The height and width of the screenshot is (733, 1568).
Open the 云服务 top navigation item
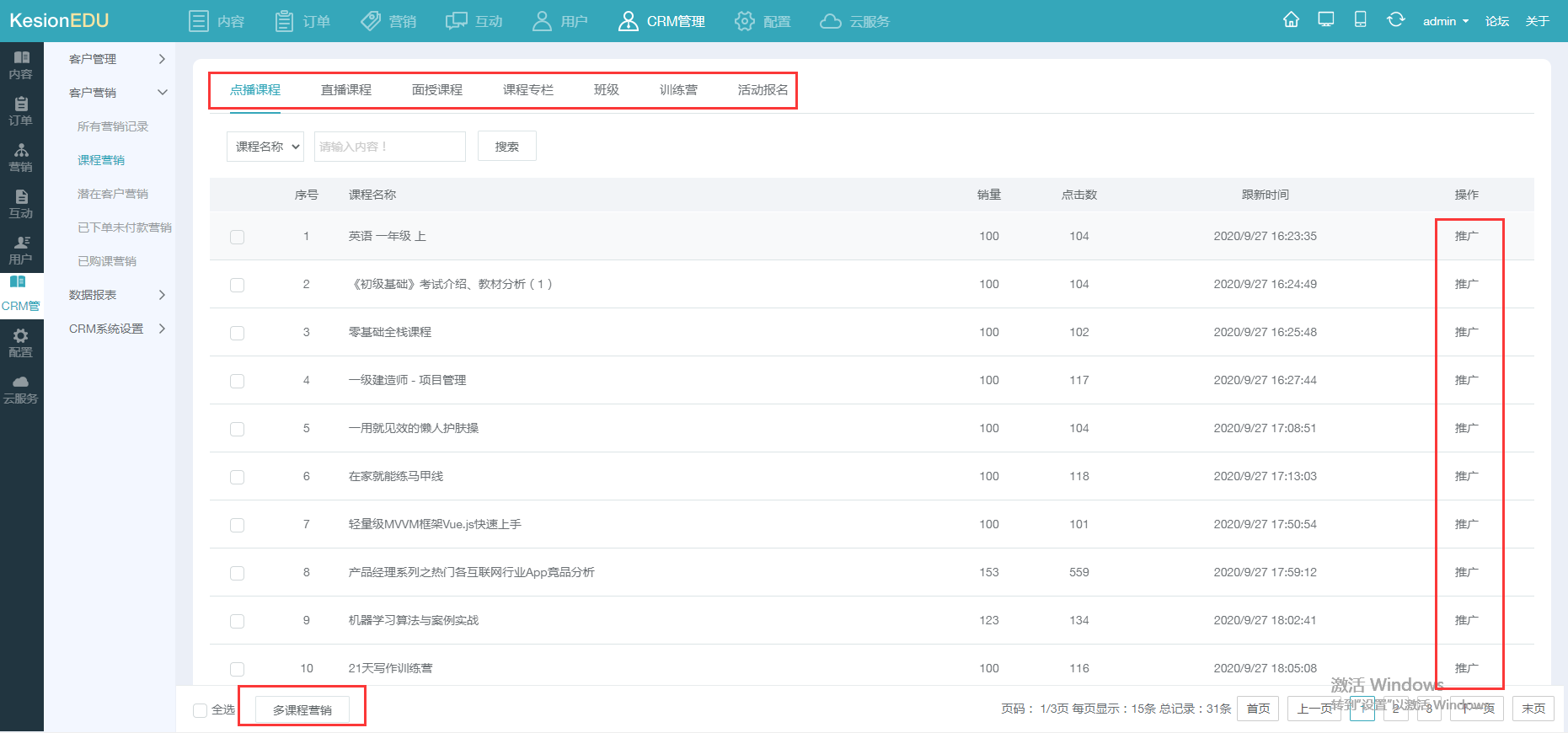[854, 21]
